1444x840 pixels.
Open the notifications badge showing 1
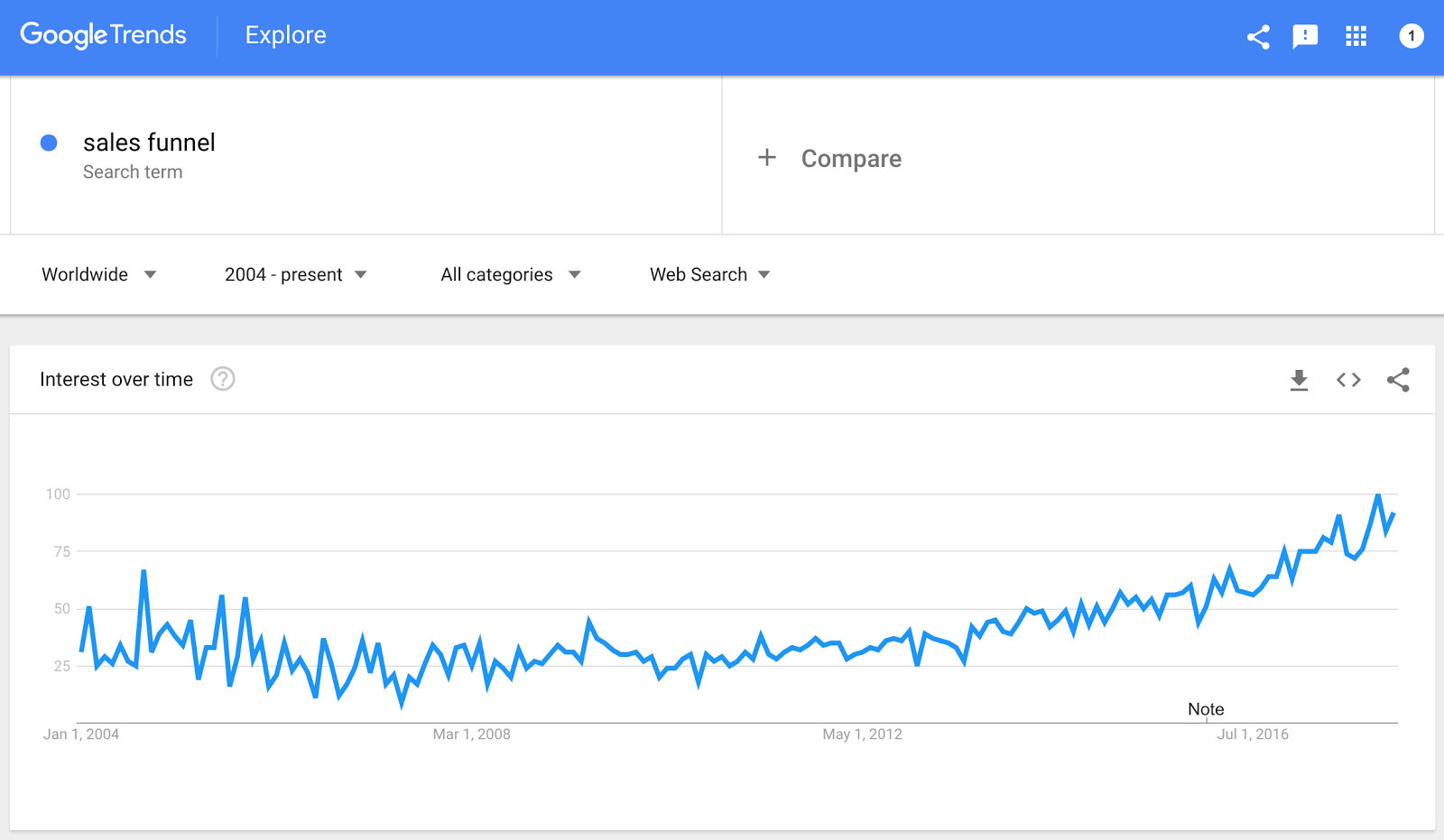(1412, 36)
